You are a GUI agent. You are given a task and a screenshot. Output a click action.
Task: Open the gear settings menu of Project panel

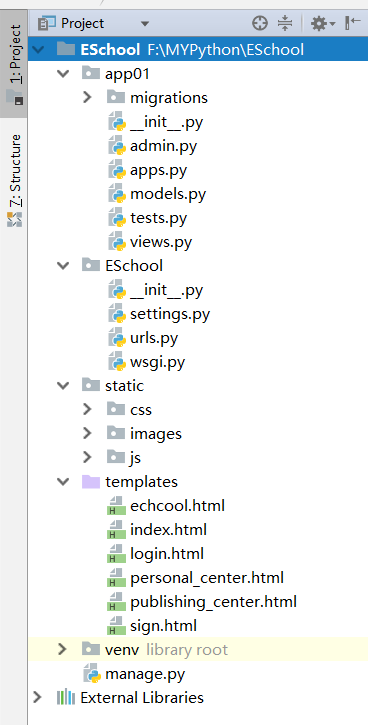[x=322, y=23]
